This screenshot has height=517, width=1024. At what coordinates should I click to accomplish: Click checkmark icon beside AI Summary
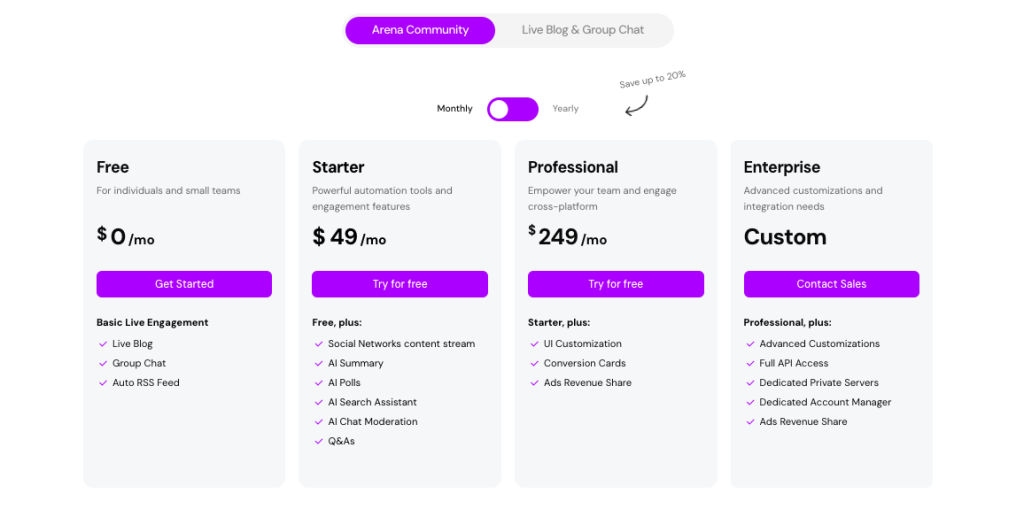click(319, 364)
